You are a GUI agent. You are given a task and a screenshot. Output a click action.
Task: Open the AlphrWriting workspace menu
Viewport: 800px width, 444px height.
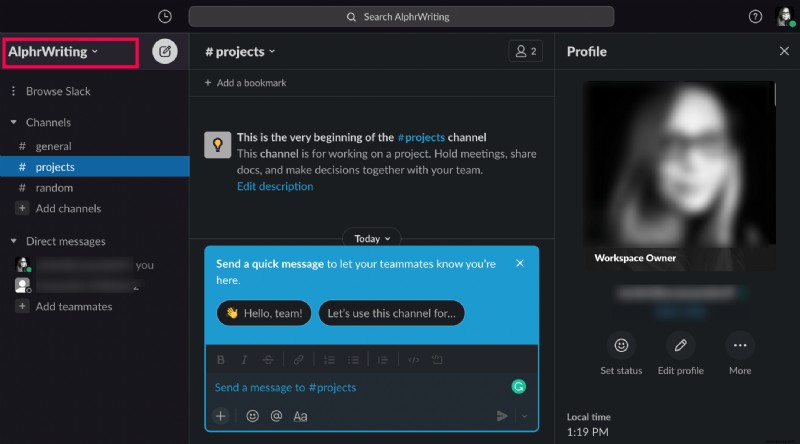(53, 52)
